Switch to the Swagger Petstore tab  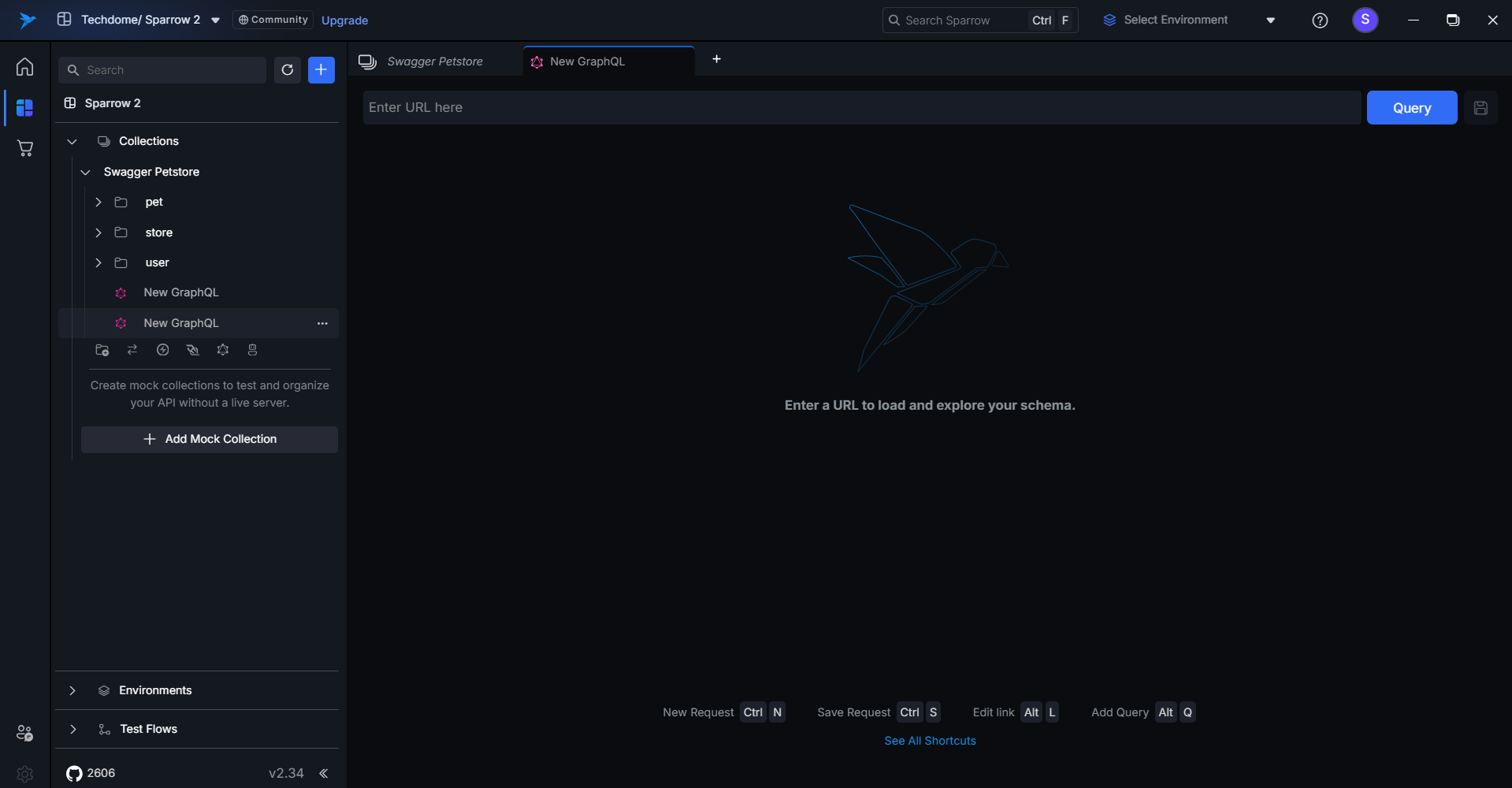pyautogui.click(x=435, y=61)
